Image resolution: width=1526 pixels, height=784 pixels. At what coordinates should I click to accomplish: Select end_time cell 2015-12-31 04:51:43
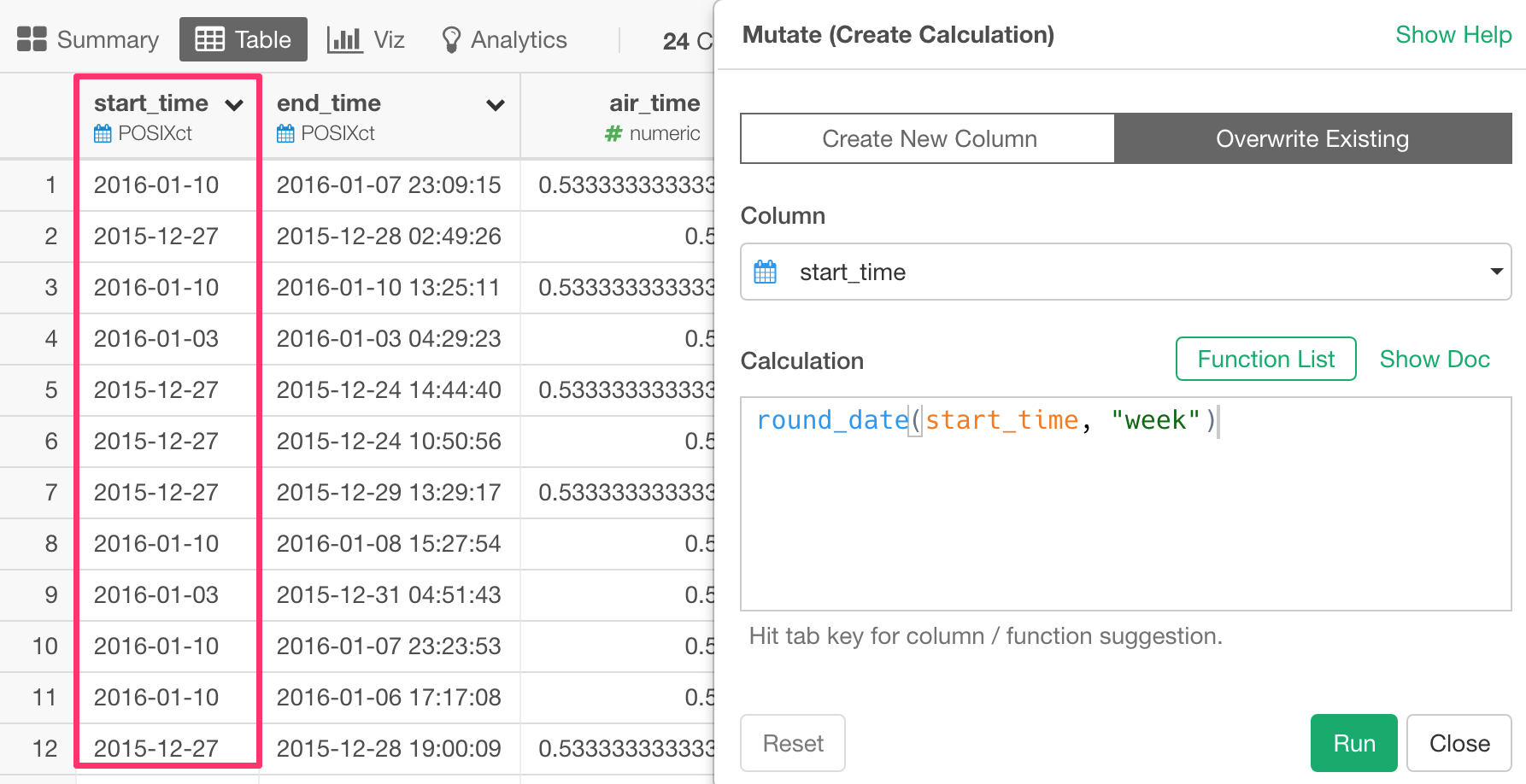[389, 594]
